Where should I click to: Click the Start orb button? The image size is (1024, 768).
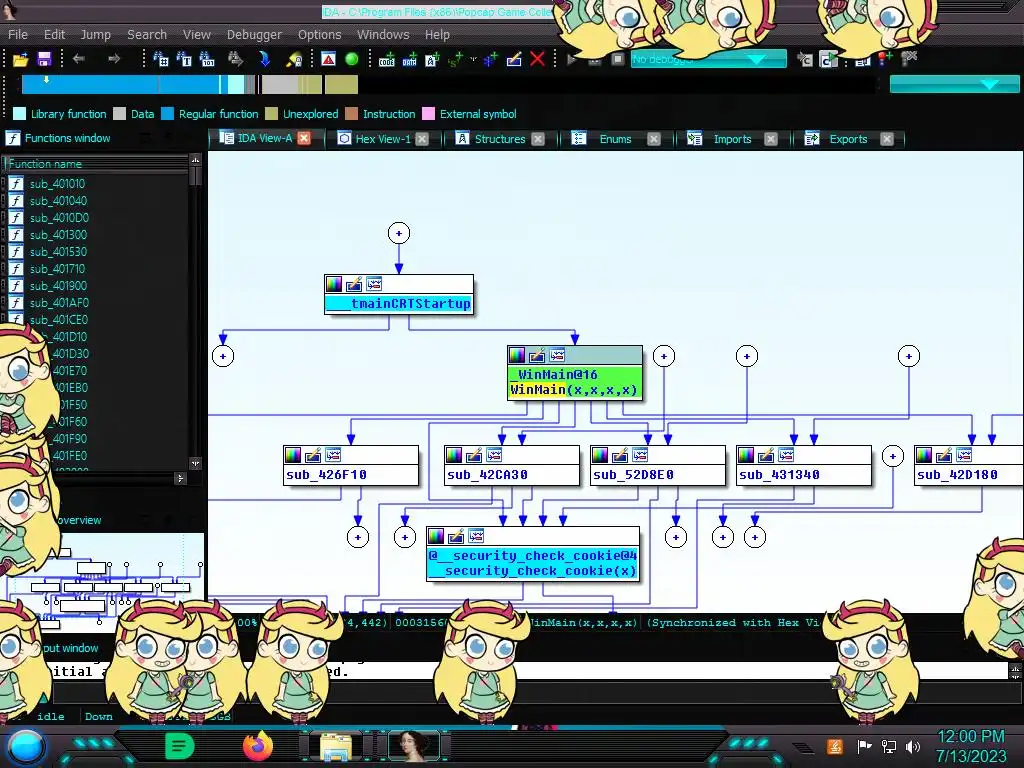[25, 748]
